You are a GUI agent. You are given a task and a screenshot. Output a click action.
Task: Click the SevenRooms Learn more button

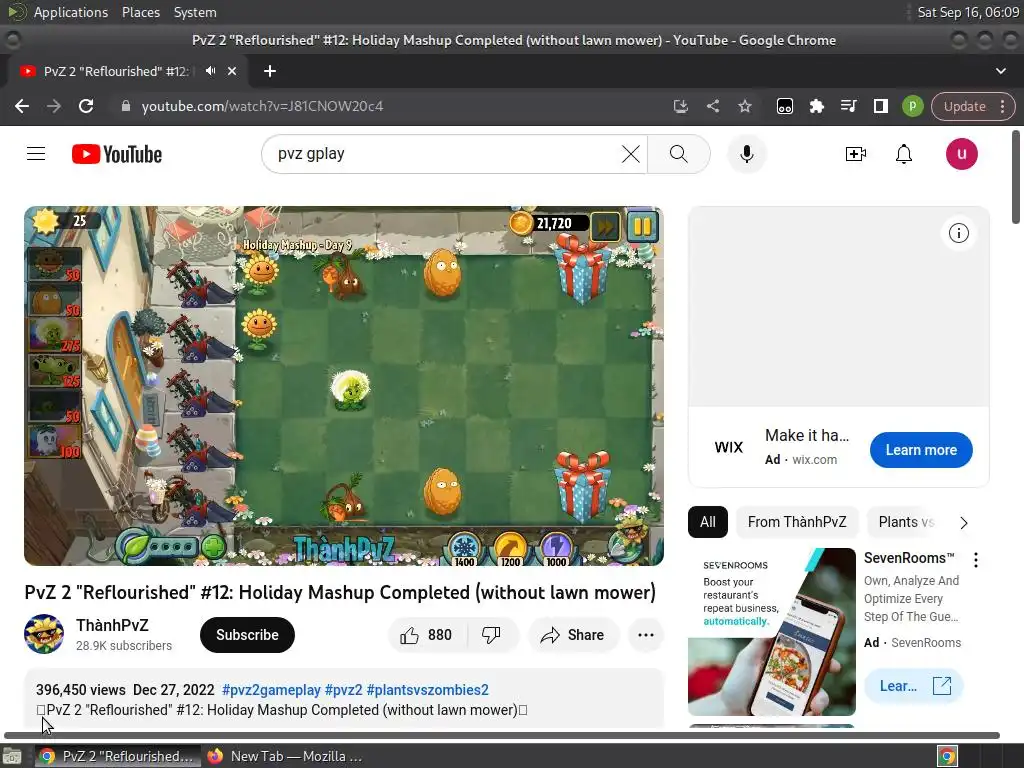coord(914,686)
